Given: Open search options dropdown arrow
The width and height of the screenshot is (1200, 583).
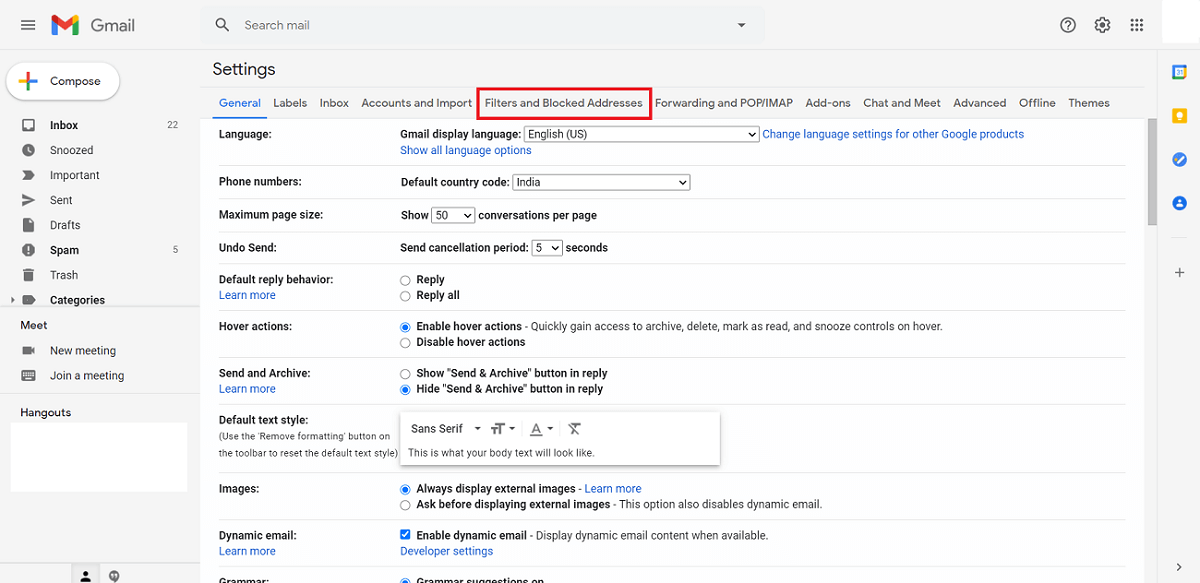Looking at the screenshot, I should pyautogui.click(x=741, y=25).
